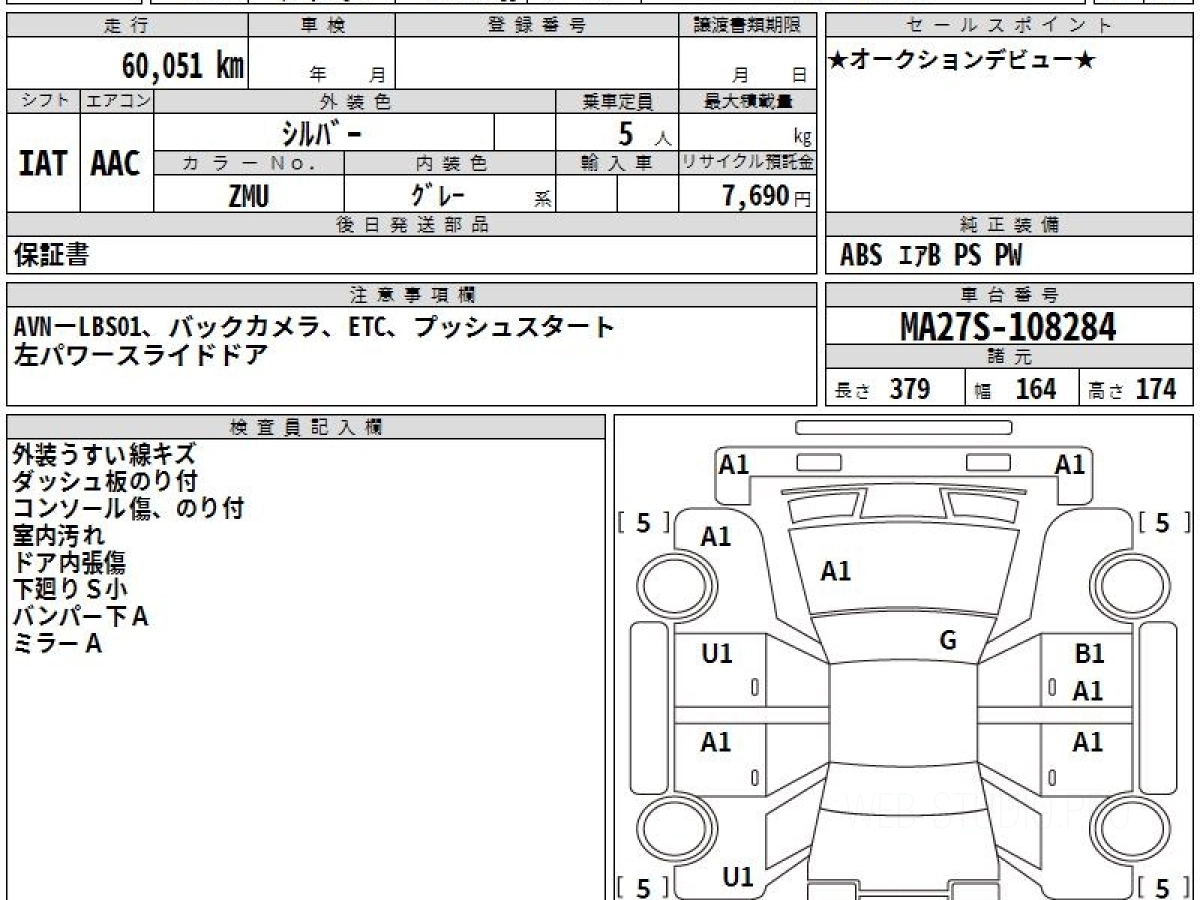This screenshot has width=1200, height=900.
Task: Select the 室内汚れ note
Action: tap(59, 535)
